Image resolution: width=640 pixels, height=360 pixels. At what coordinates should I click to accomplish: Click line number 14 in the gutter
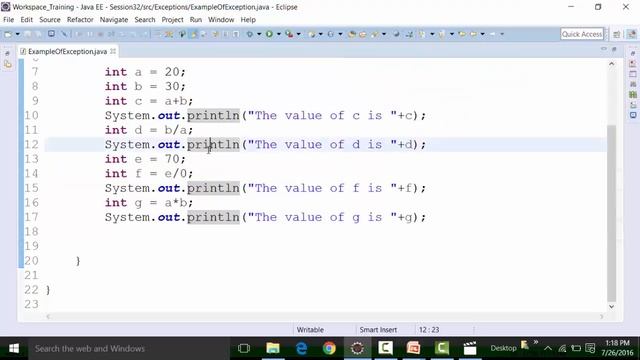point(31,173)
